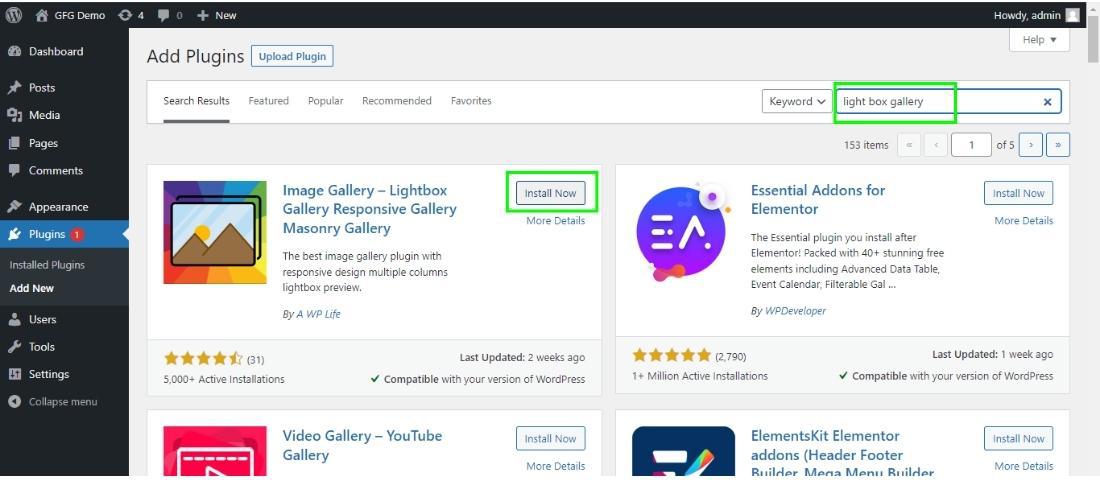
Task: Click the ElementsKit plugin logo
Action: (x=683, y=451)
